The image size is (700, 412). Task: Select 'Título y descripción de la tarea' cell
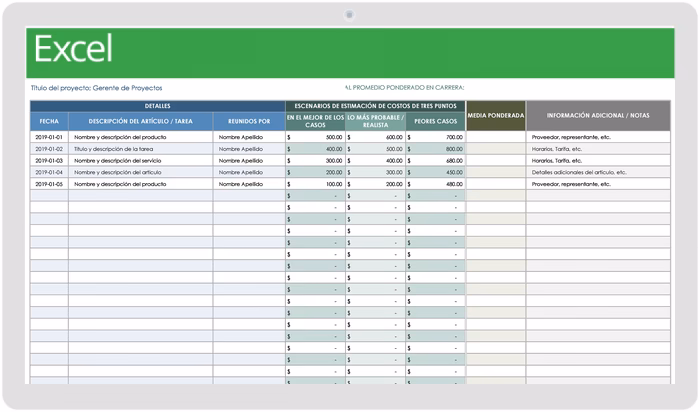(x=141, y=149)
